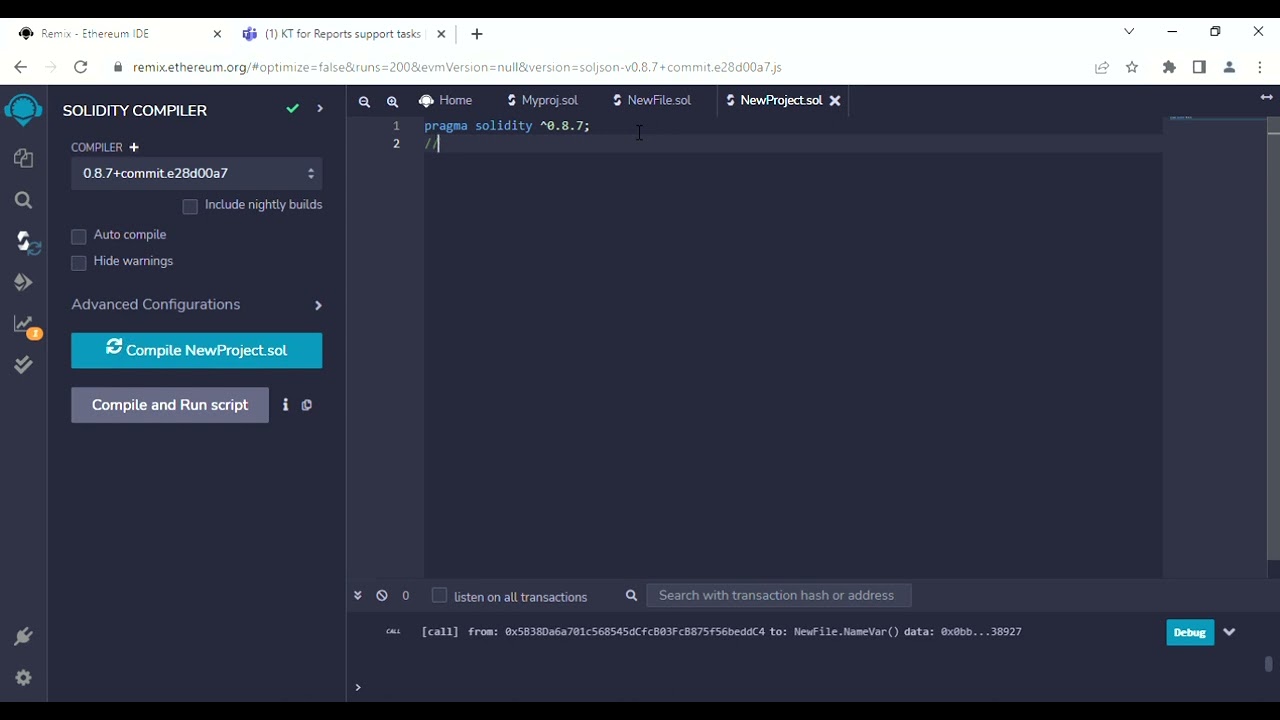
Task: Open the Plugin manager plug icon
Action: [24, 637]
